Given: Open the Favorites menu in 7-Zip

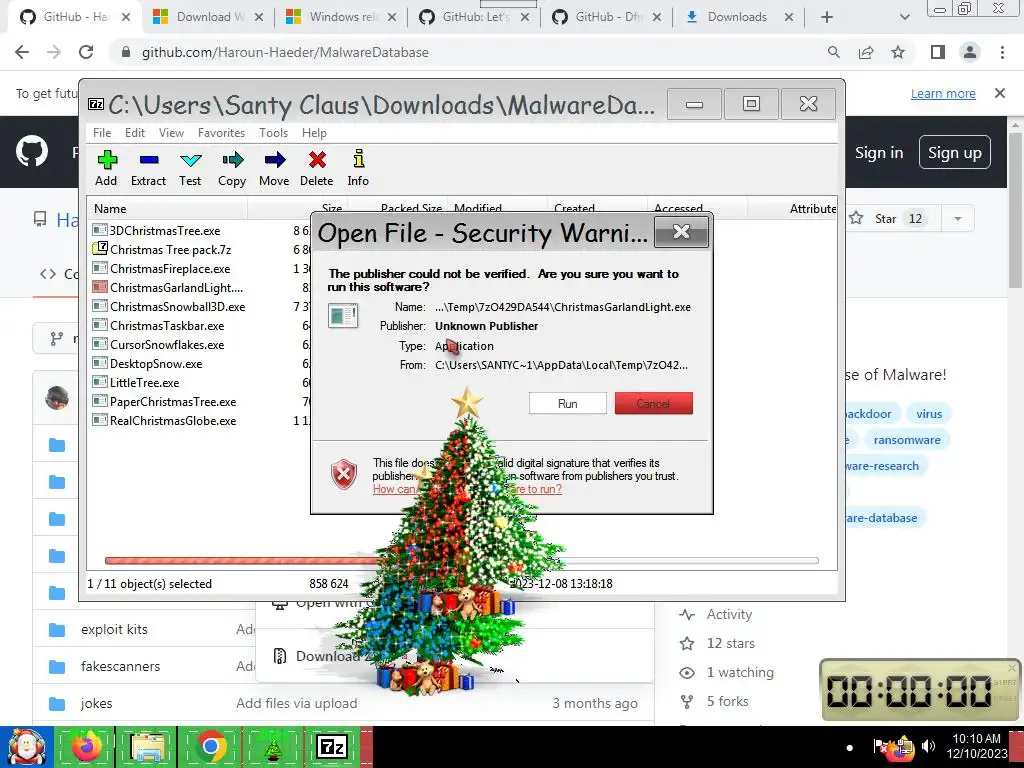Looking at the screenshot, I should click(221, 133).
